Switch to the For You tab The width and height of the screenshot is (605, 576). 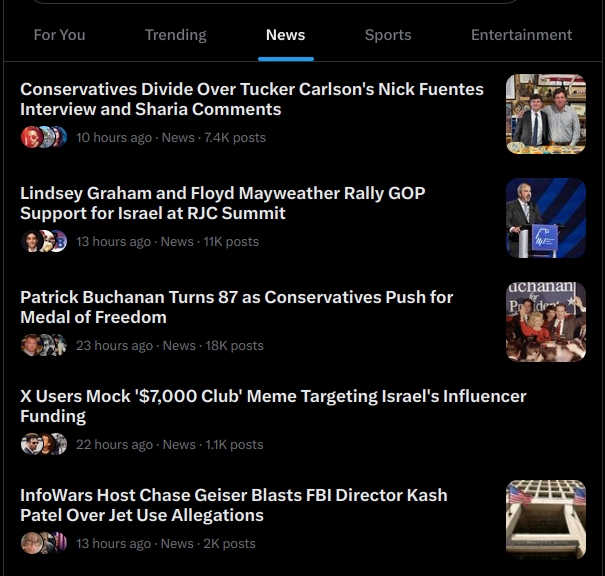click(x=59, y=35)
